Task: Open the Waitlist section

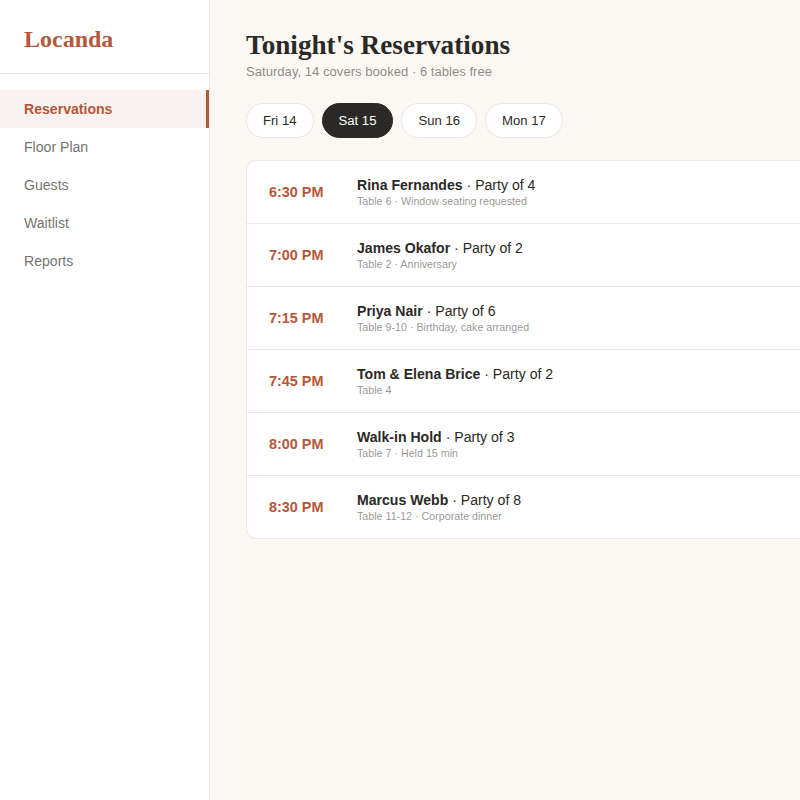Action: tap(104, 223)
